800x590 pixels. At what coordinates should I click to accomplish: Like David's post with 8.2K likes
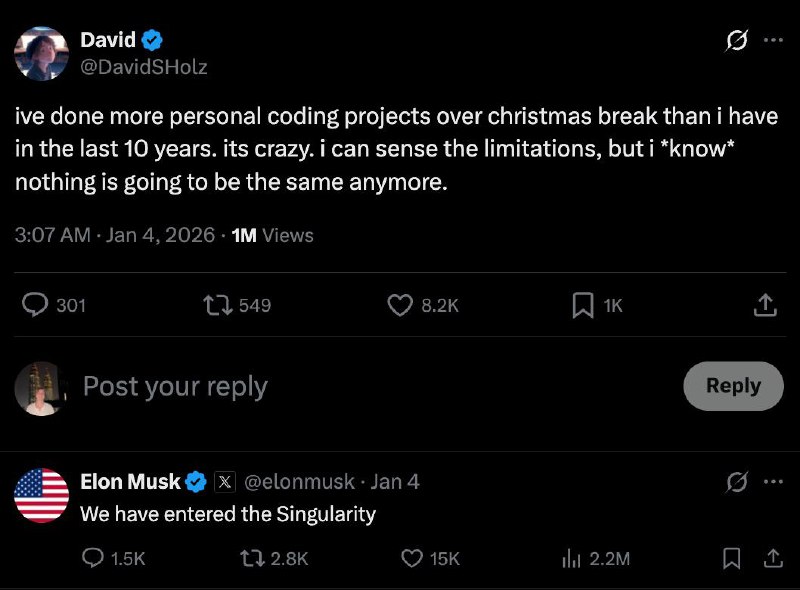(x=400, y=305)
